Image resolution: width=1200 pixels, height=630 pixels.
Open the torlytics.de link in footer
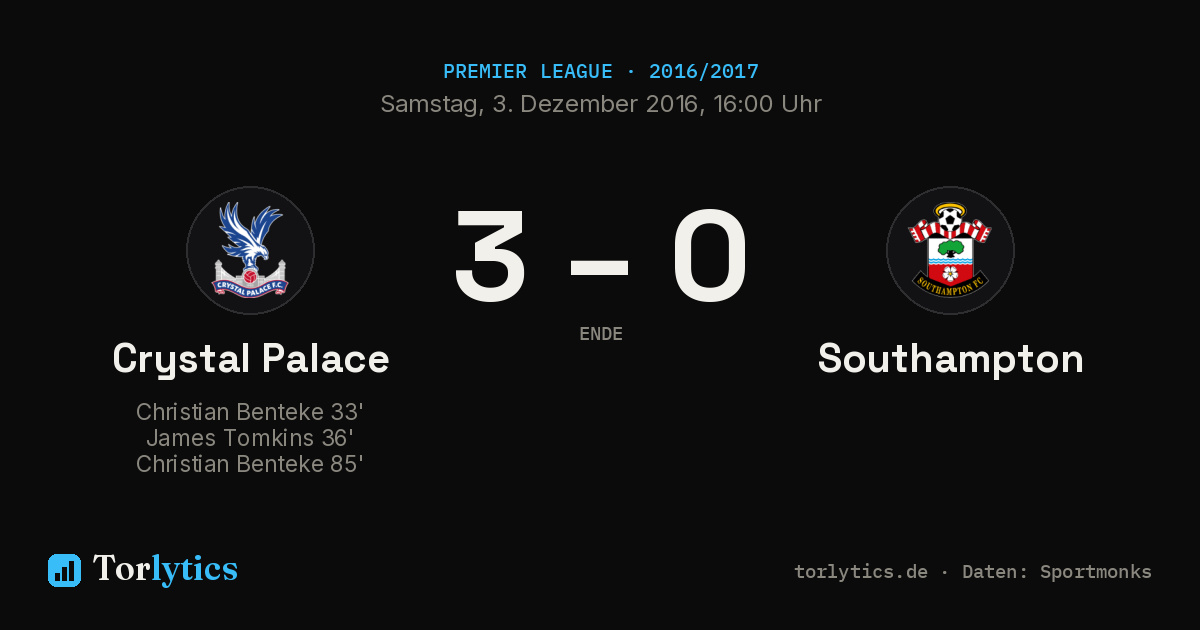[x=861, y=572]
